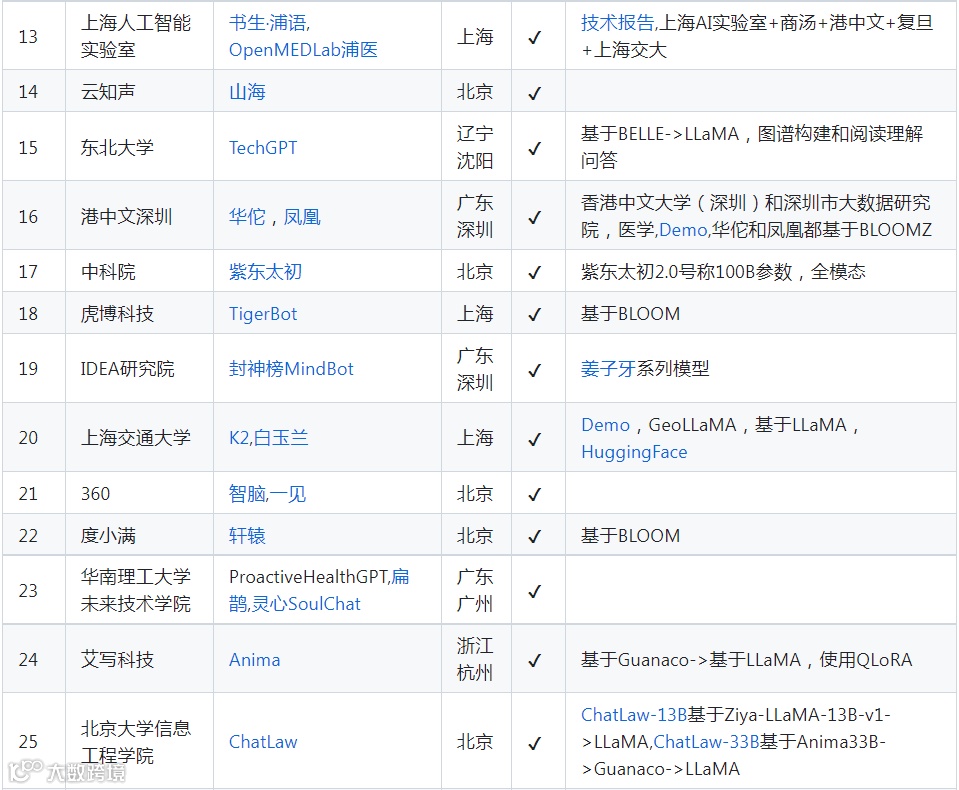Open the K2 model link
Image resolution: width=959 pixels, height=790 pixels.
point(239,438)
